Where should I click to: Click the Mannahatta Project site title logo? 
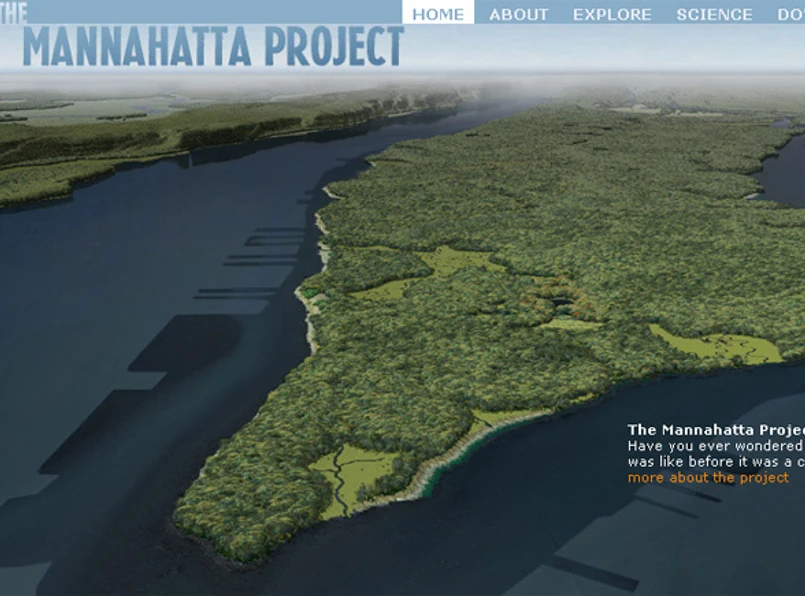[202, 35]
